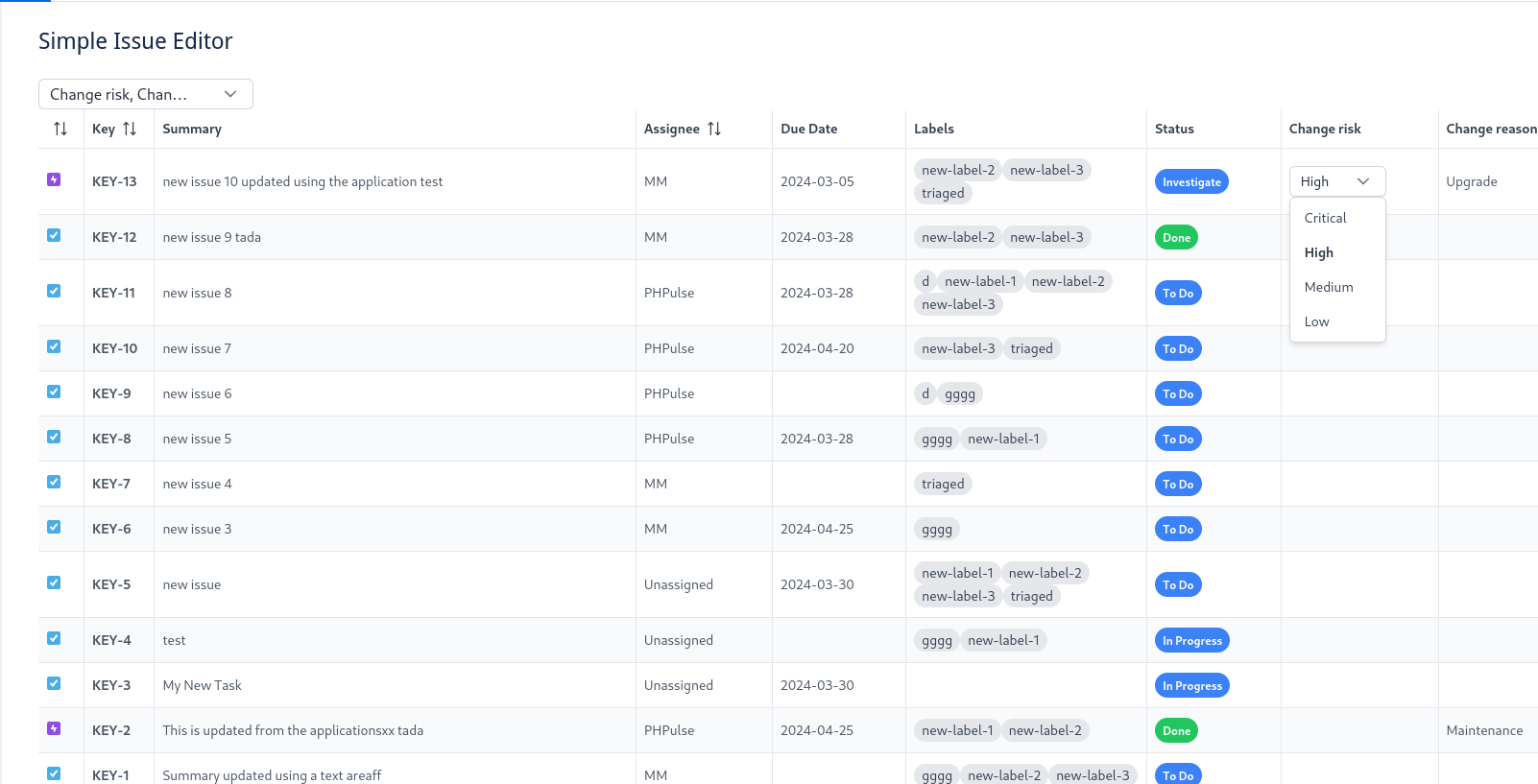Click the To Do status badge for KEY-6

[1178, 530]
